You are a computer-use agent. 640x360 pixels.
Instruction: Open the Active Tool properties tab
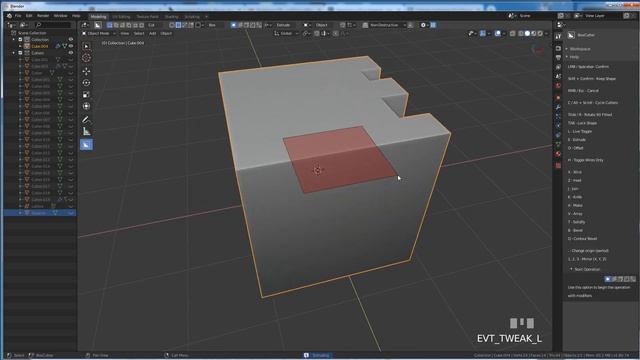(x=558, y=37)
